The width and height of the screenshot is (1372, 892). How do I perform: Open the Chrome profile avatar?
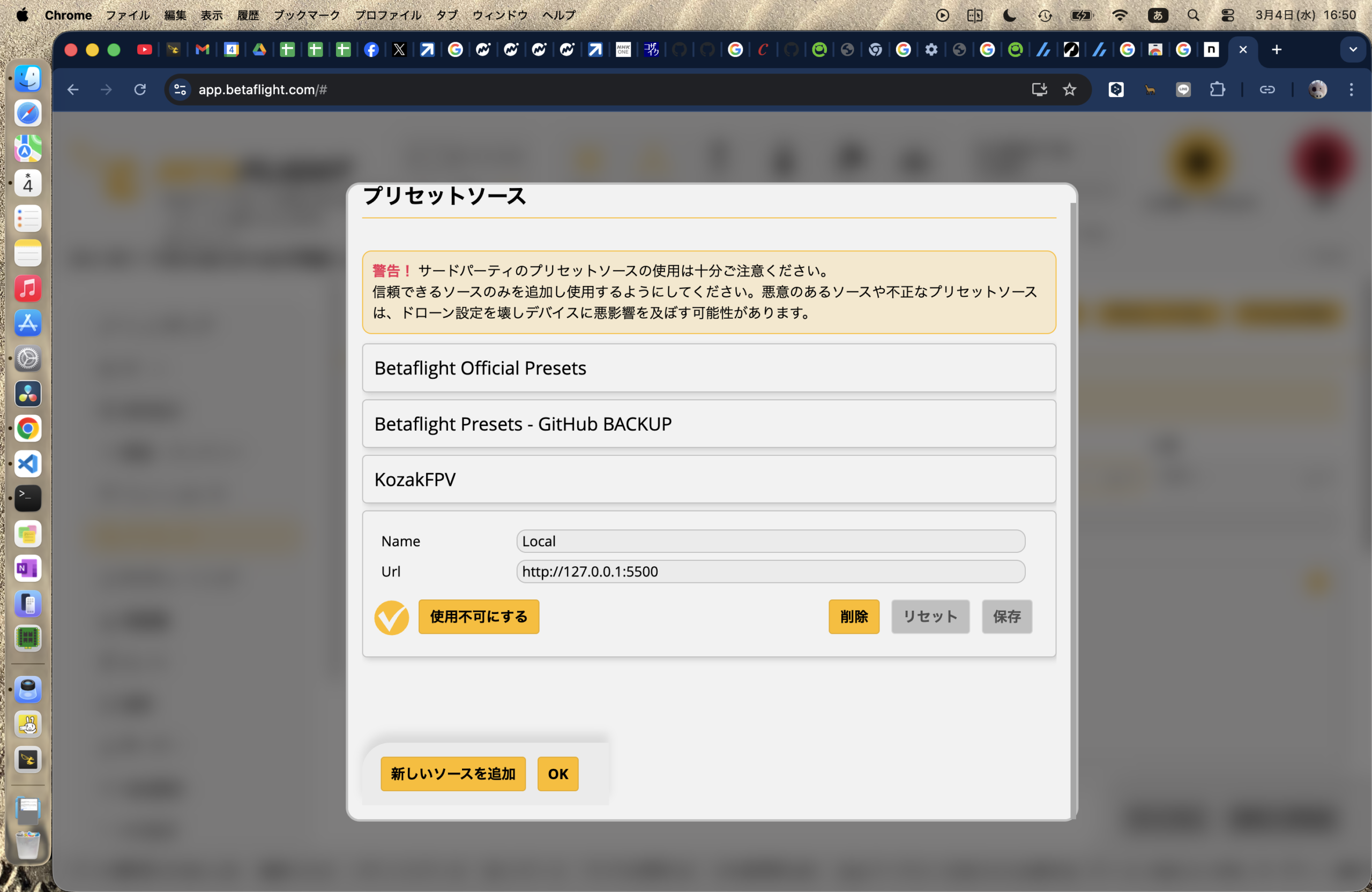coord(1317,90)
